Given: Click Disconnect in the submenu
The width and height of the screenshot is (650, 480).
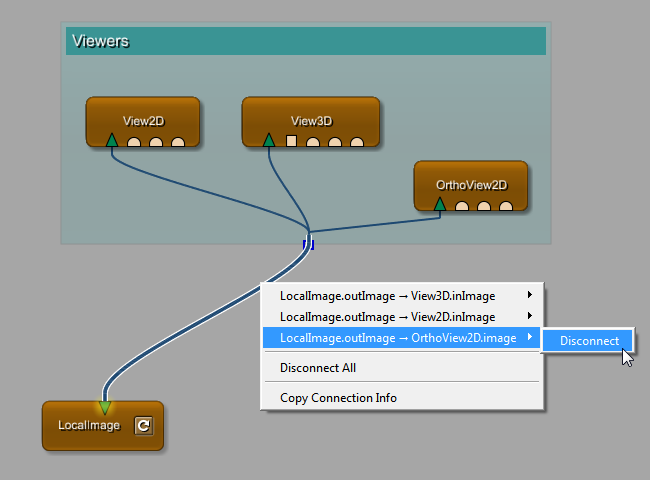Looking at the screenshot, I should 588,341.
